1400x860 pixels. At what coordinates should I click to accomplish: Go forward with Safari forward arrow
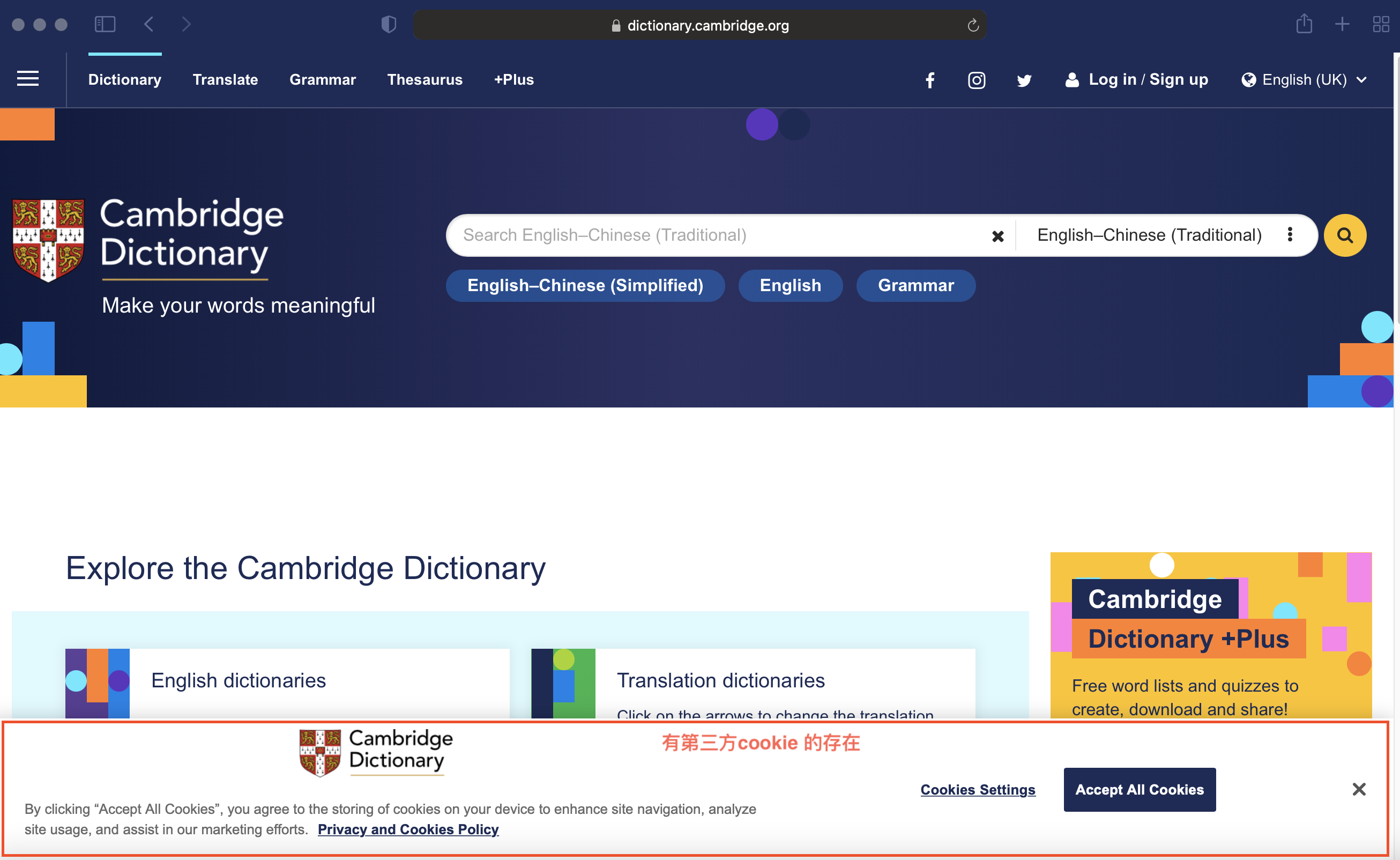(186, 25)
